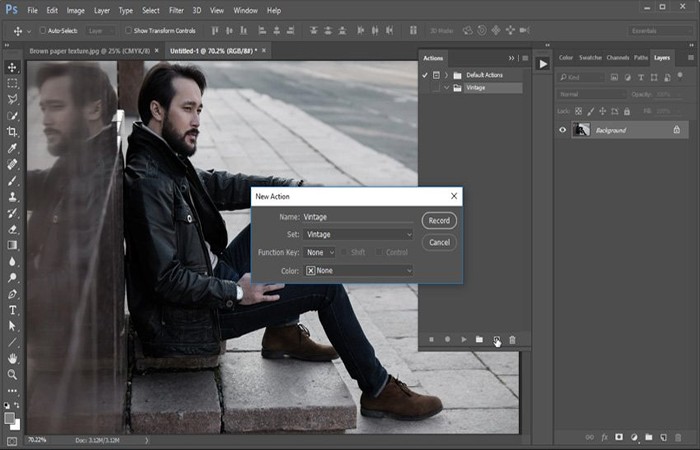Image resolution: width=700 pixels, height=450 pixels.
Task: Click the delete trash icon in Actions panel
Action: [x=512, y=340]
